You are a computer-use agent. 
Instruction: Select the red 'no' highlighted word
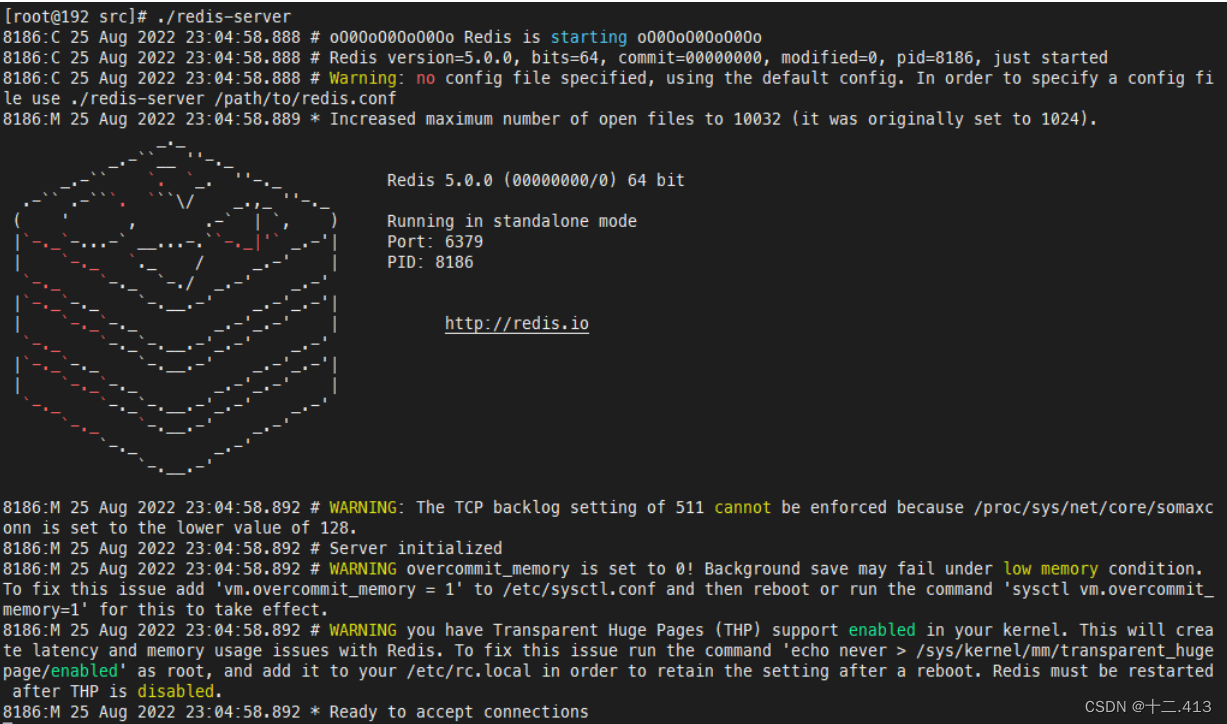coord(425,77)
